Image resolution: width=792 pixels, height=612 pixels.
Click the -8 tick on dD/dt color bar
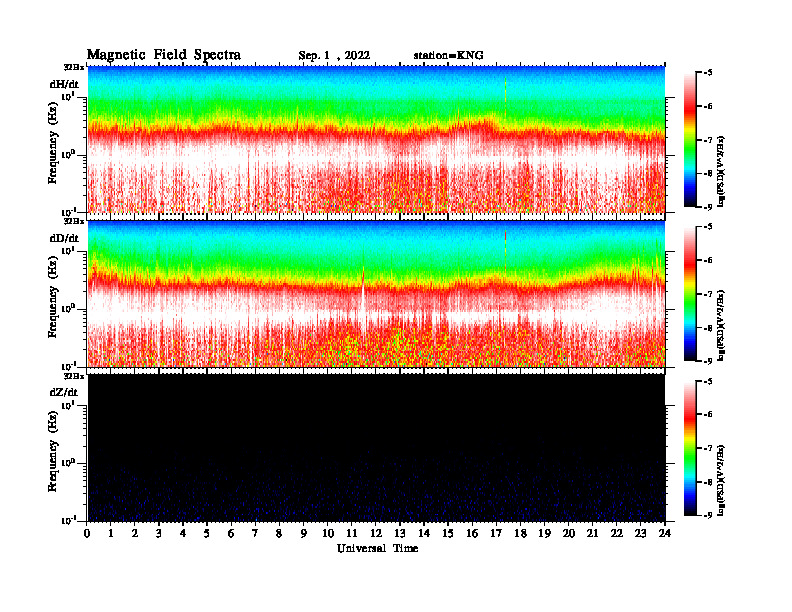pos(708,328)
